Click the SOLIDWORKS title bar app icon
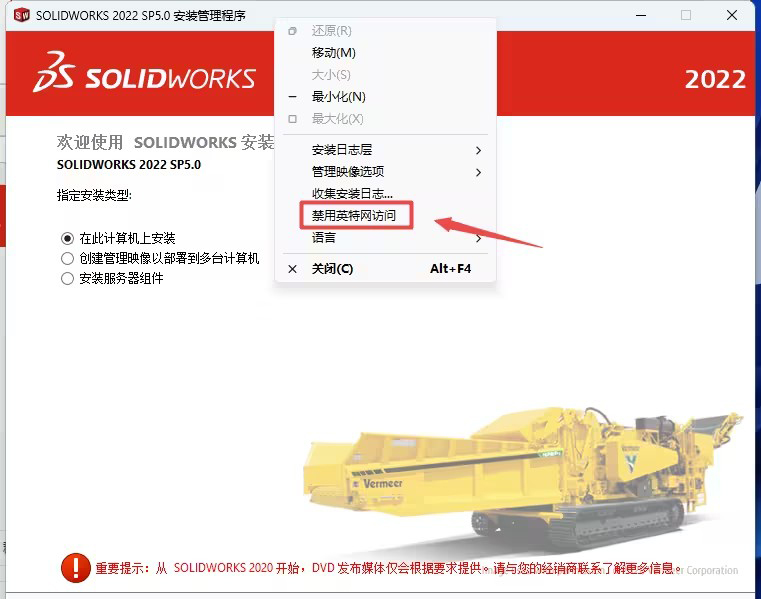This screenshot has width=761, height=599. coord(22,16)
